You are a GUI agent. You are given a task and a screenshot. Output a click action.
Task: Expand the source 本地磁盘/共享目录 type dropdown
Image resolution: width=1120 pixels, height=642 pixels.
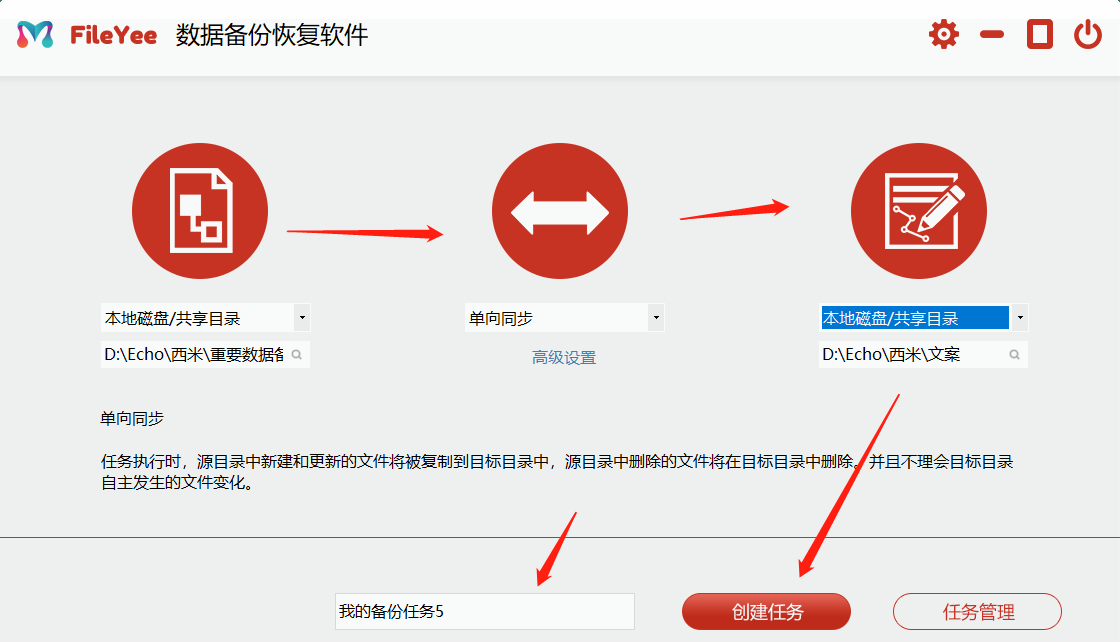[x=301, y=316]
